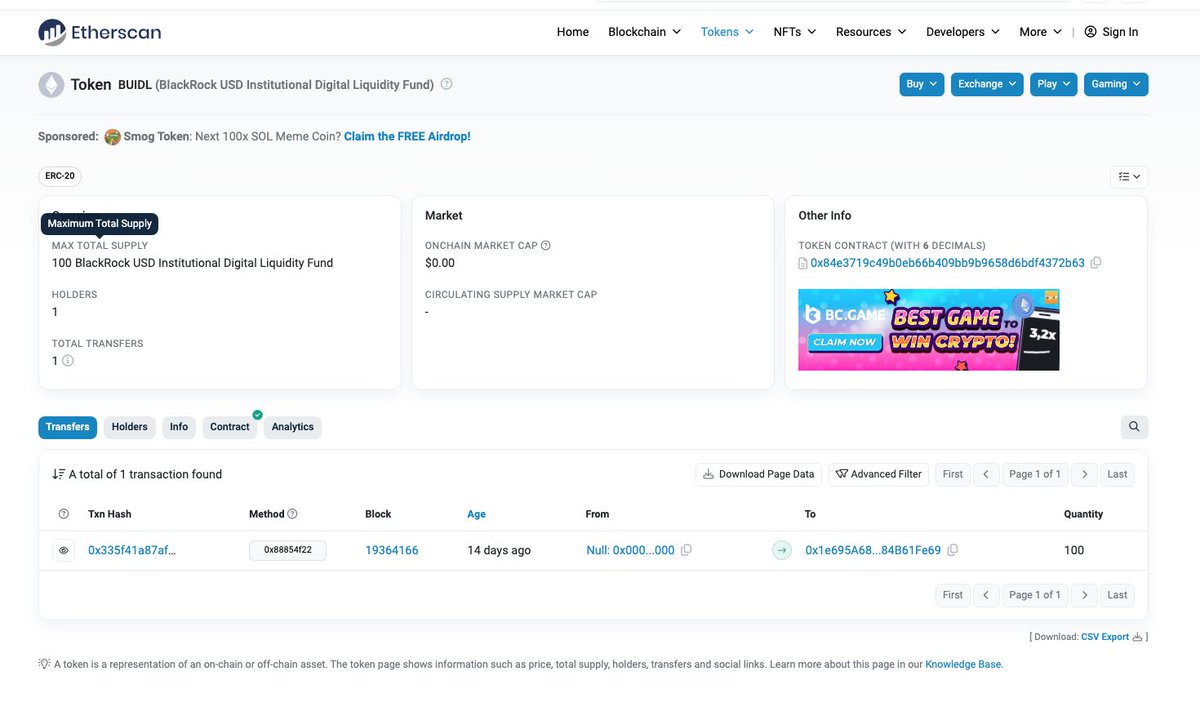
Task: Expand the Gaming dropdown button
Action: 1116,85
